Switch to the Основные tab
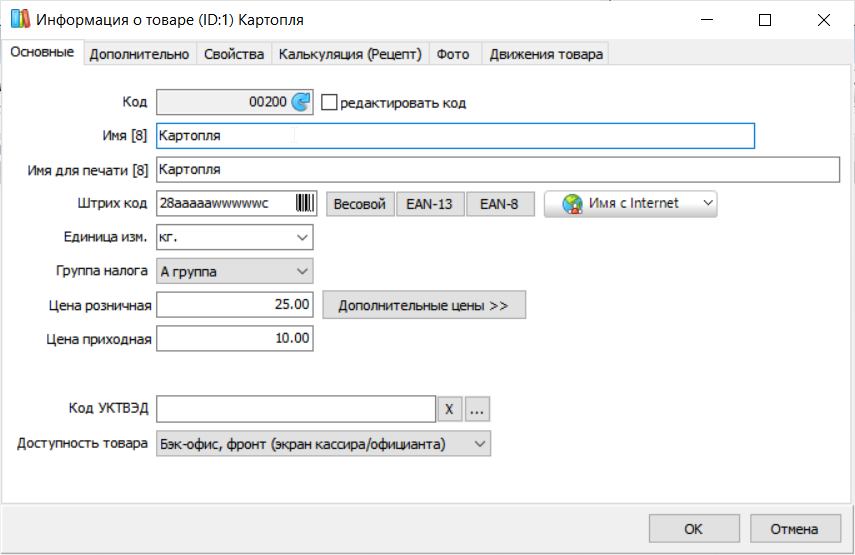855x555 pixels. (x=42, y=52)
